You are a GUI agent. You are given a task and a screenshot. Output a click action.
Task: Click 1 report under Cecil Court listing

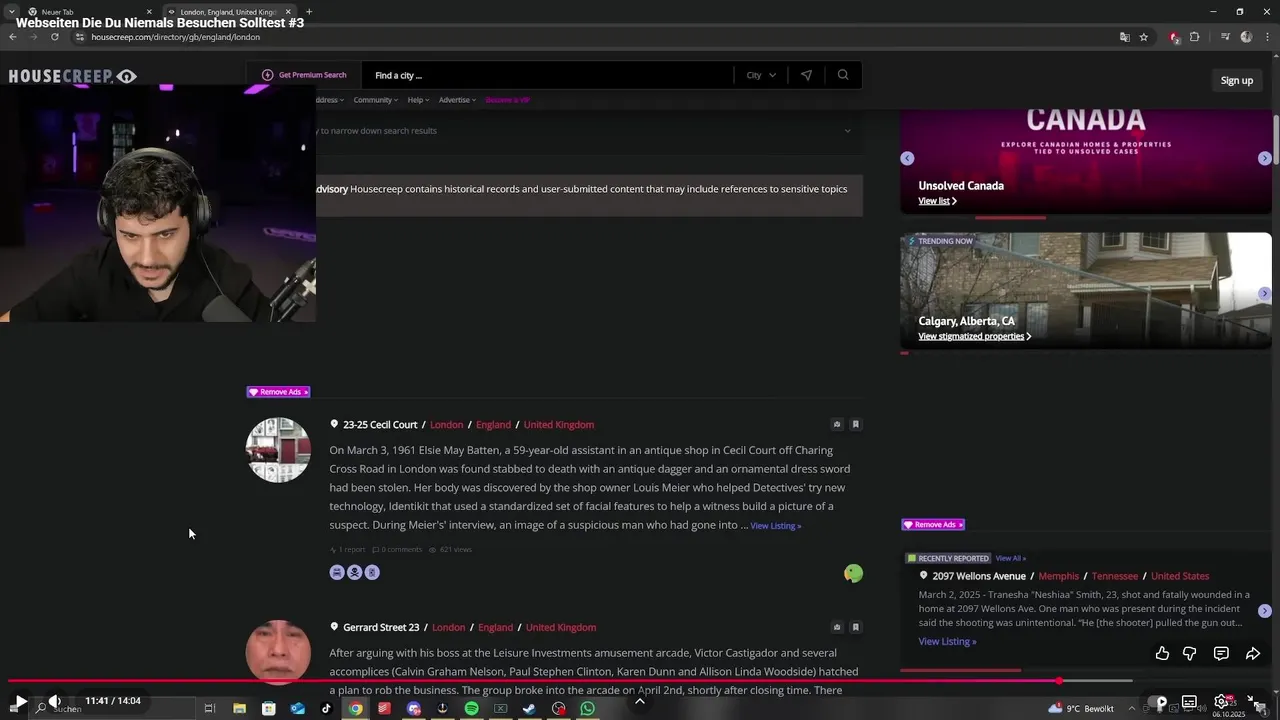coord(348,549)
